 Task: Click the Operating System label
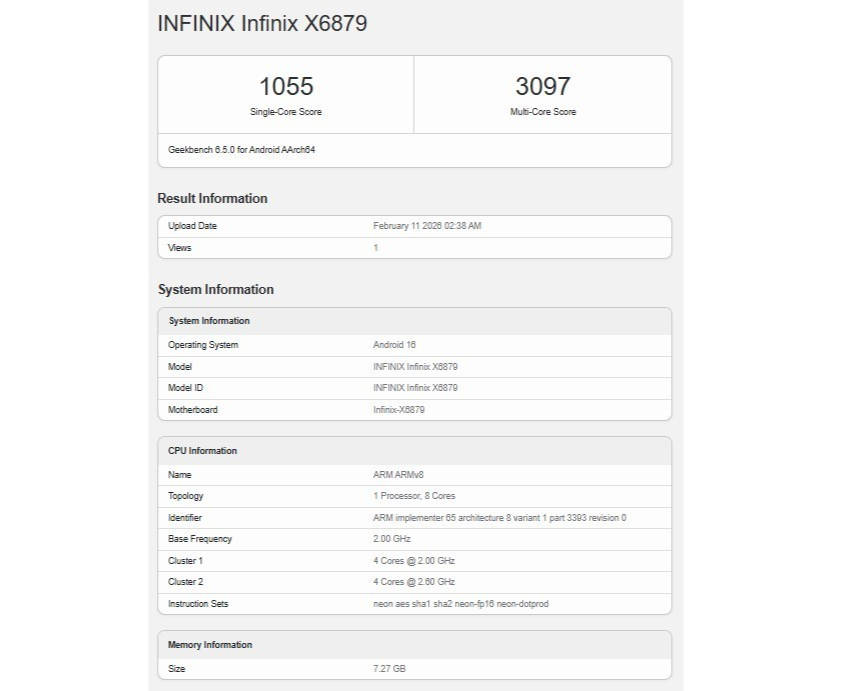tap(203, 345)
